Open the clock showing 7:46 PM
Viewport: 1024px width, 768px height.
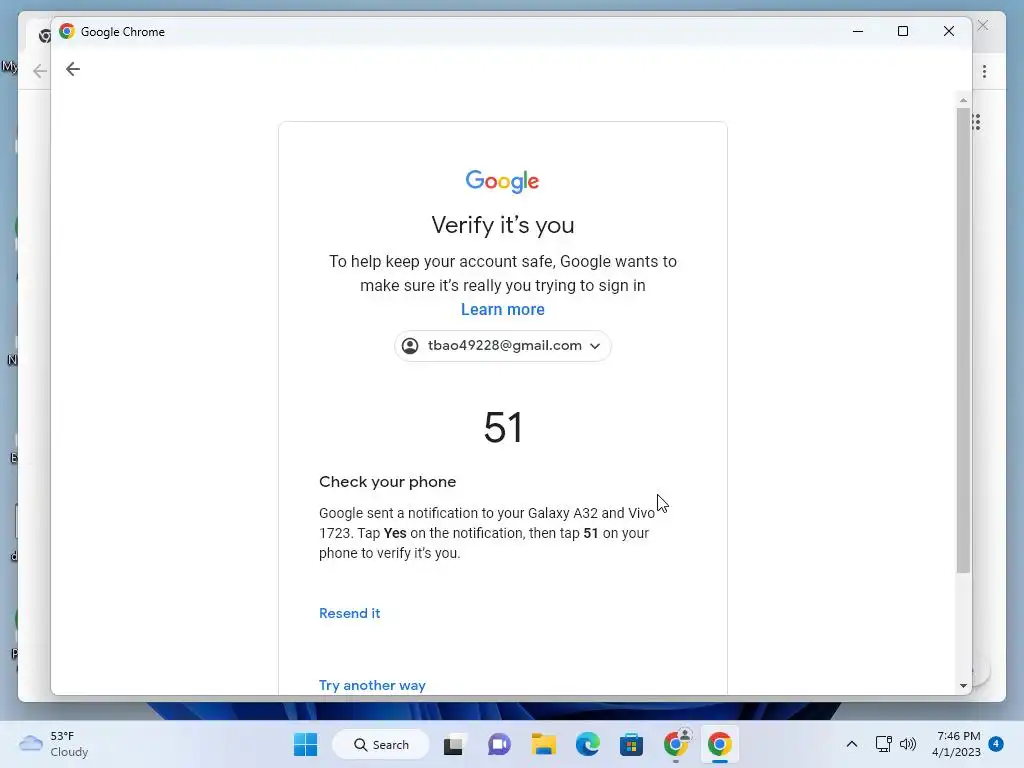[956, 744]
